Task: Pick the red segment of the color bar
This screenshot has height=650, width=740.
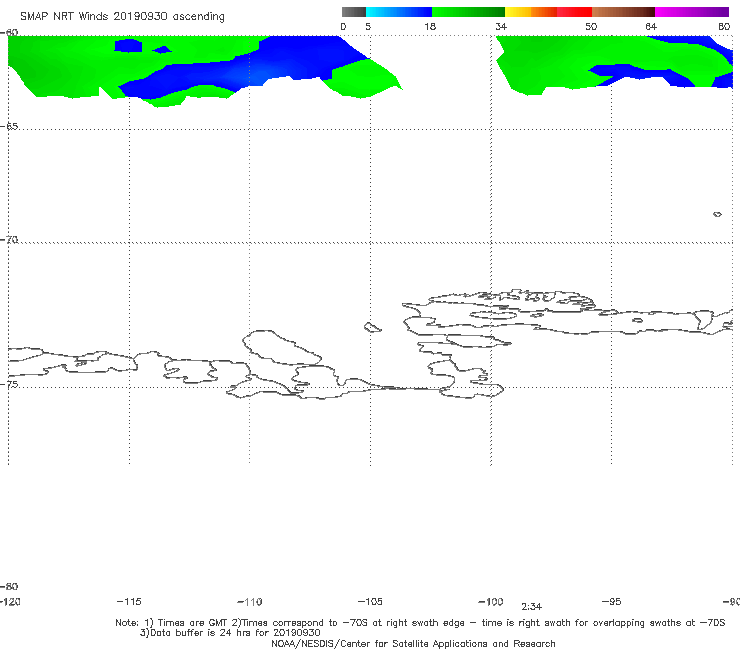Action: pos(574,12)
